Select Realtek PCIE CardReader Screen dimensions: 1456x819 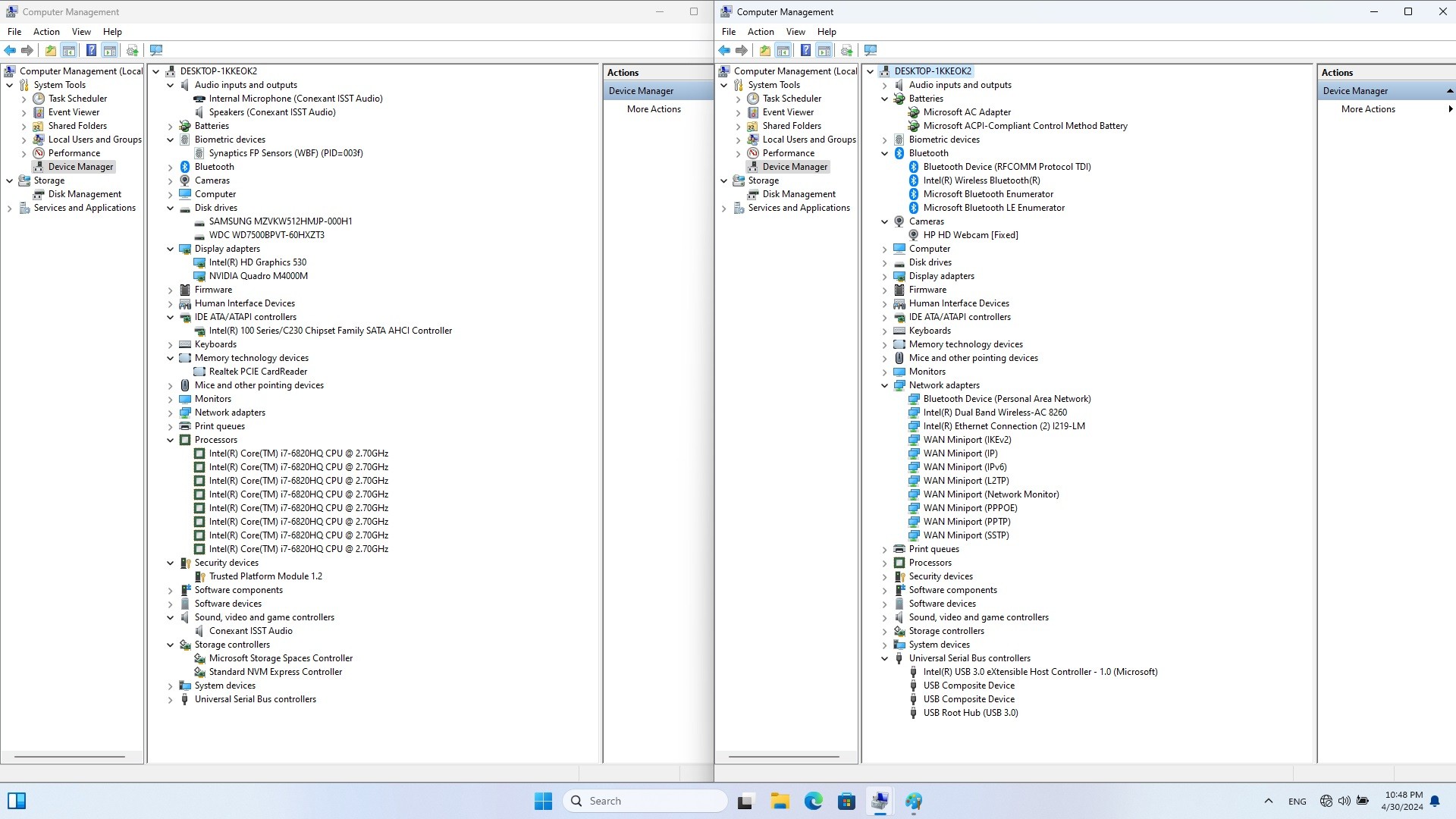(x=258, y=372)
